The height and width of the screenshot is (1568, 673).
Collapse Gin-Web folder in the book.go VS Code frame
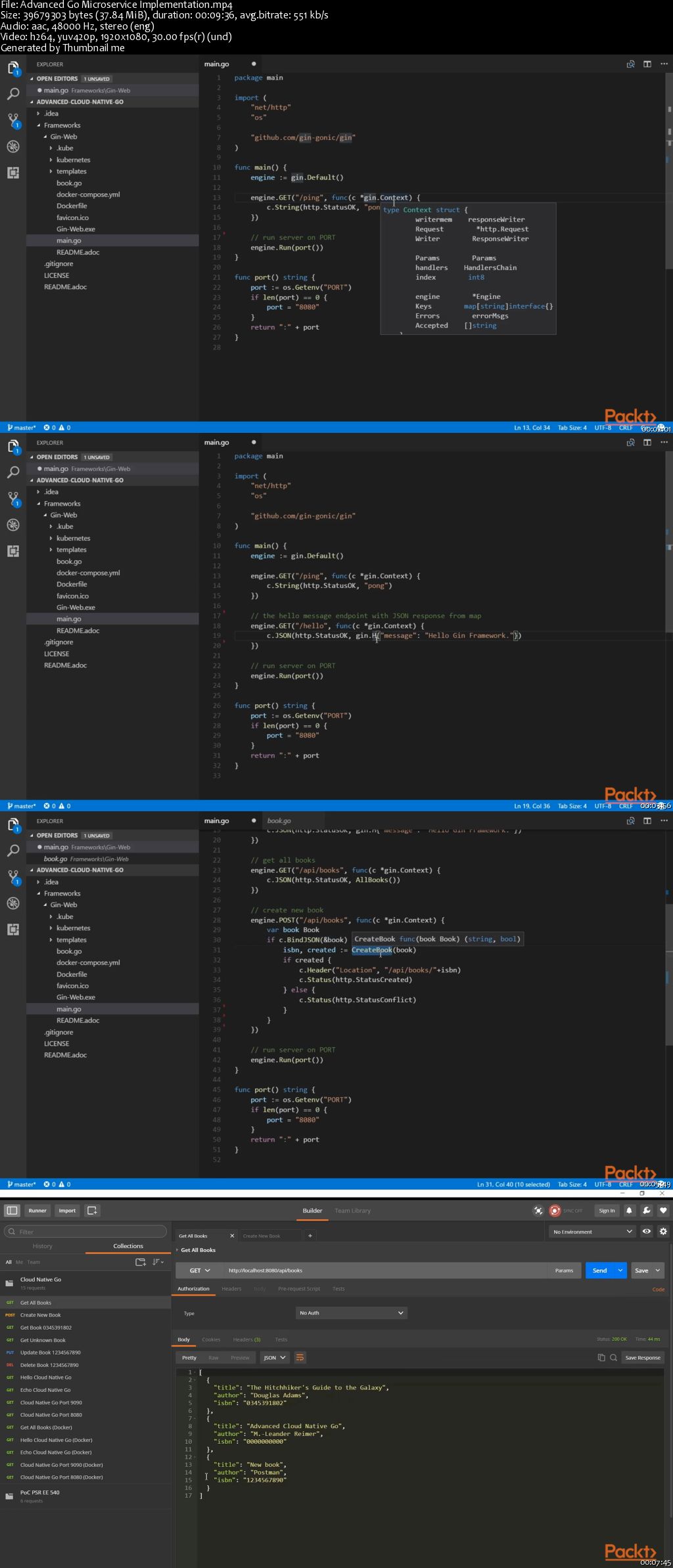[x=63, y=905]
